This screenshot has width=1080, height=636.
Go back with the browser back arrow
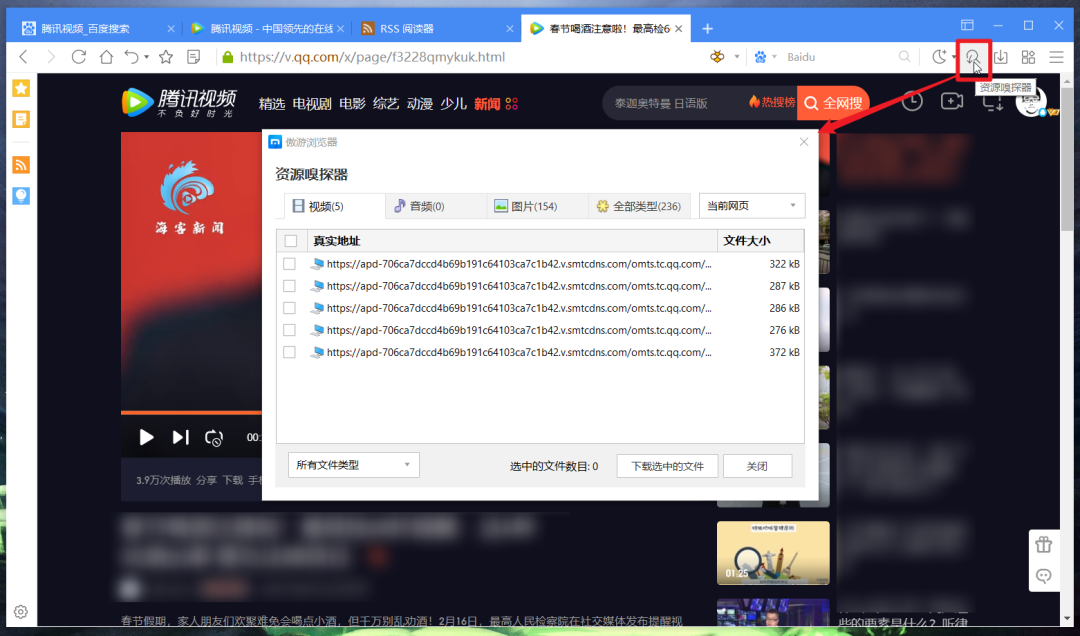coord(23,57)
